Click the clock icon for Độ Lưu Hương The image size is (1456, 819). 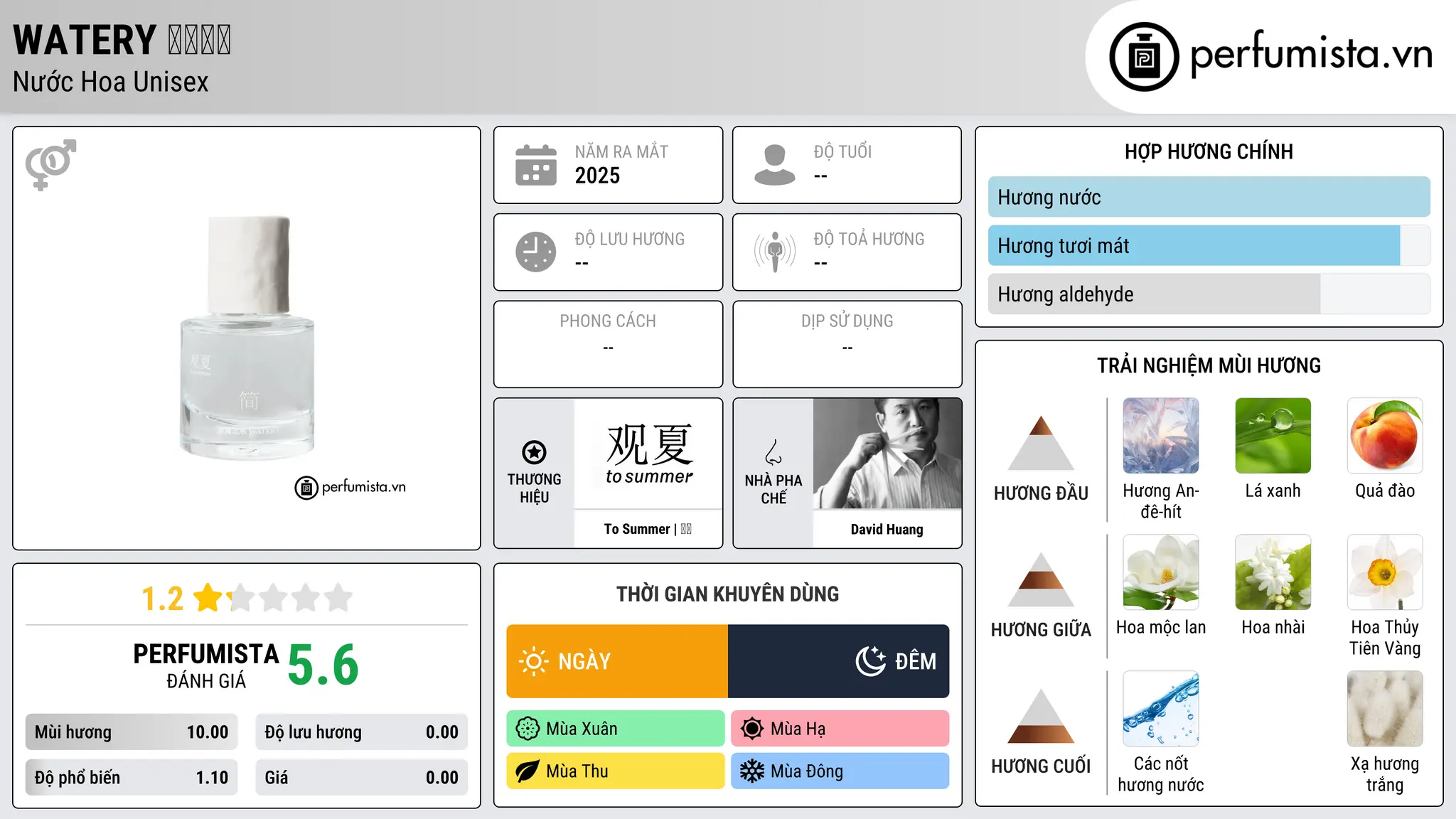click(x=536, y=252)
